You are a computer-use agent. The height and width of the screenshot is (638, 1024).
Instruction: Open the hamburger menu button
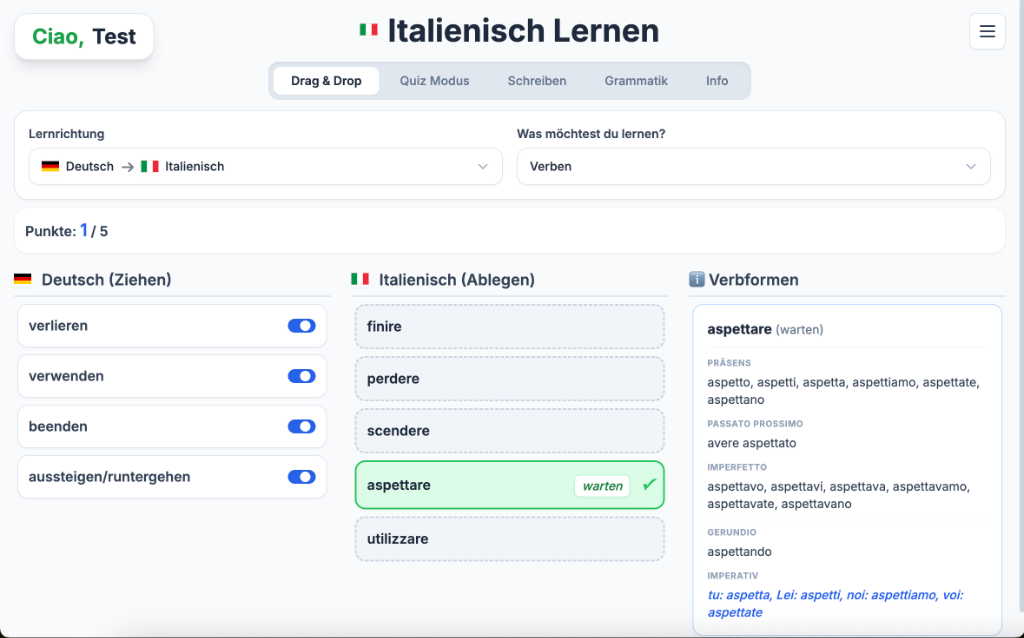click(x=987, y=32)
